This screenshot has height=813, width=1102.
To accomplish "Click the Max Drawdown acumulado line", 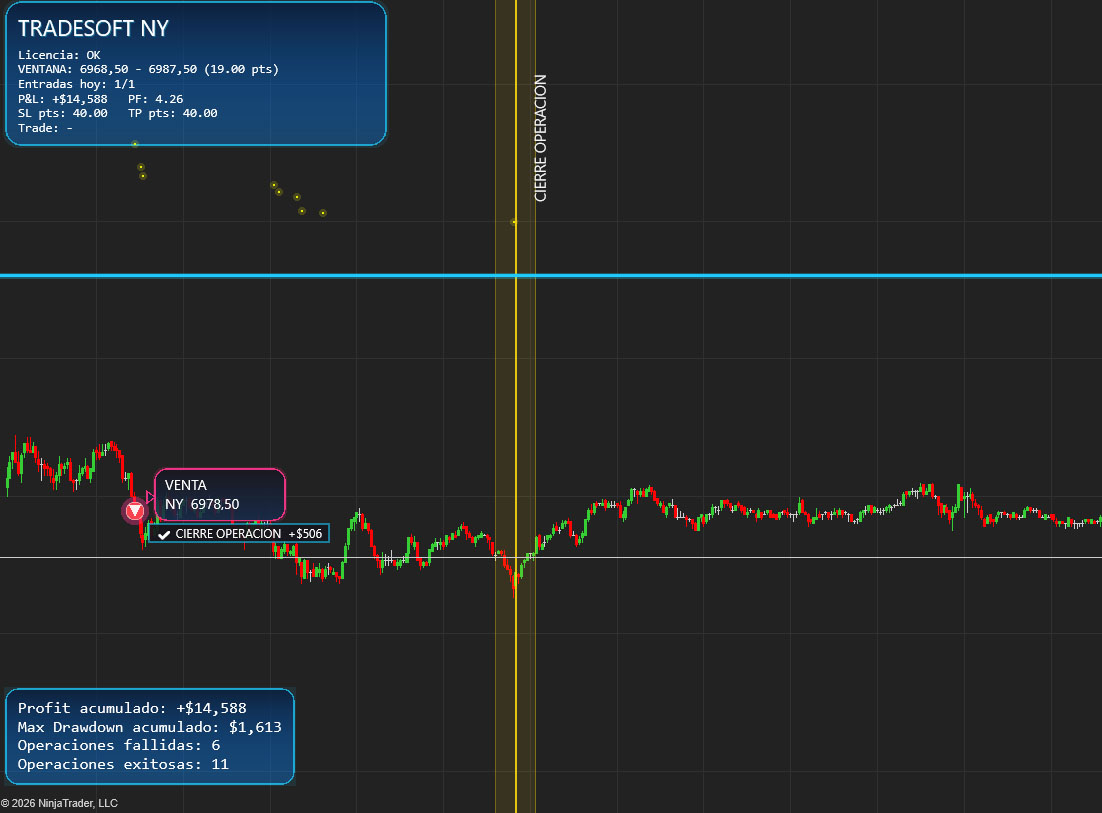I will coord(149,727).
